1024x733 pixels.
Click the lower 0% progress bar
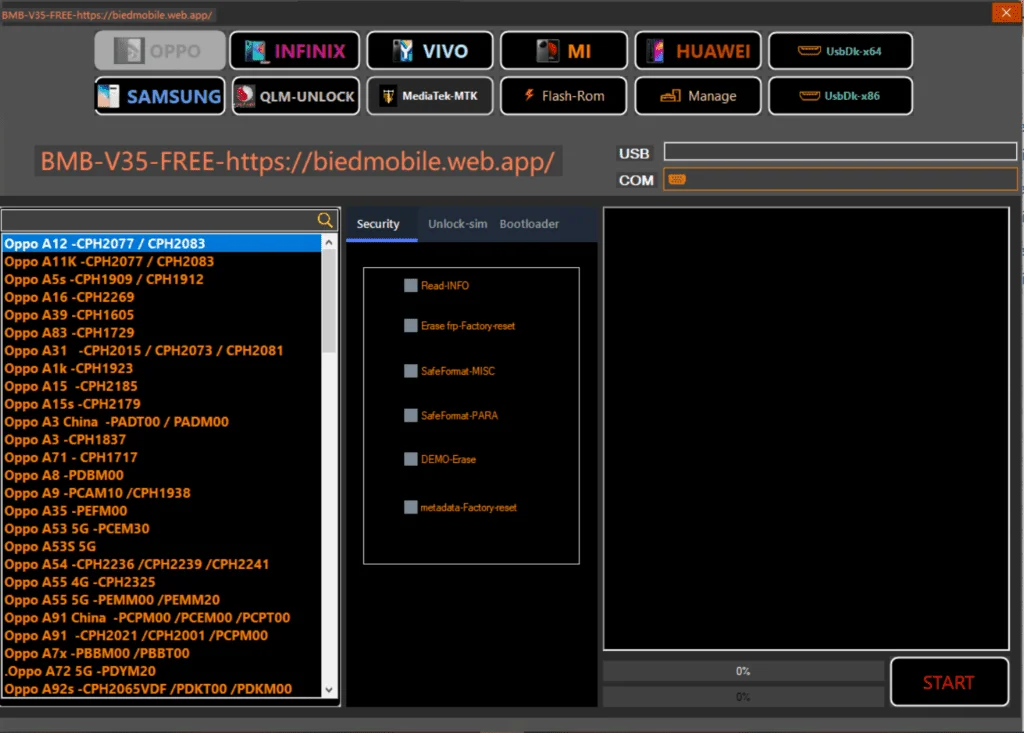pyautogui.click(x=743, y=696)
